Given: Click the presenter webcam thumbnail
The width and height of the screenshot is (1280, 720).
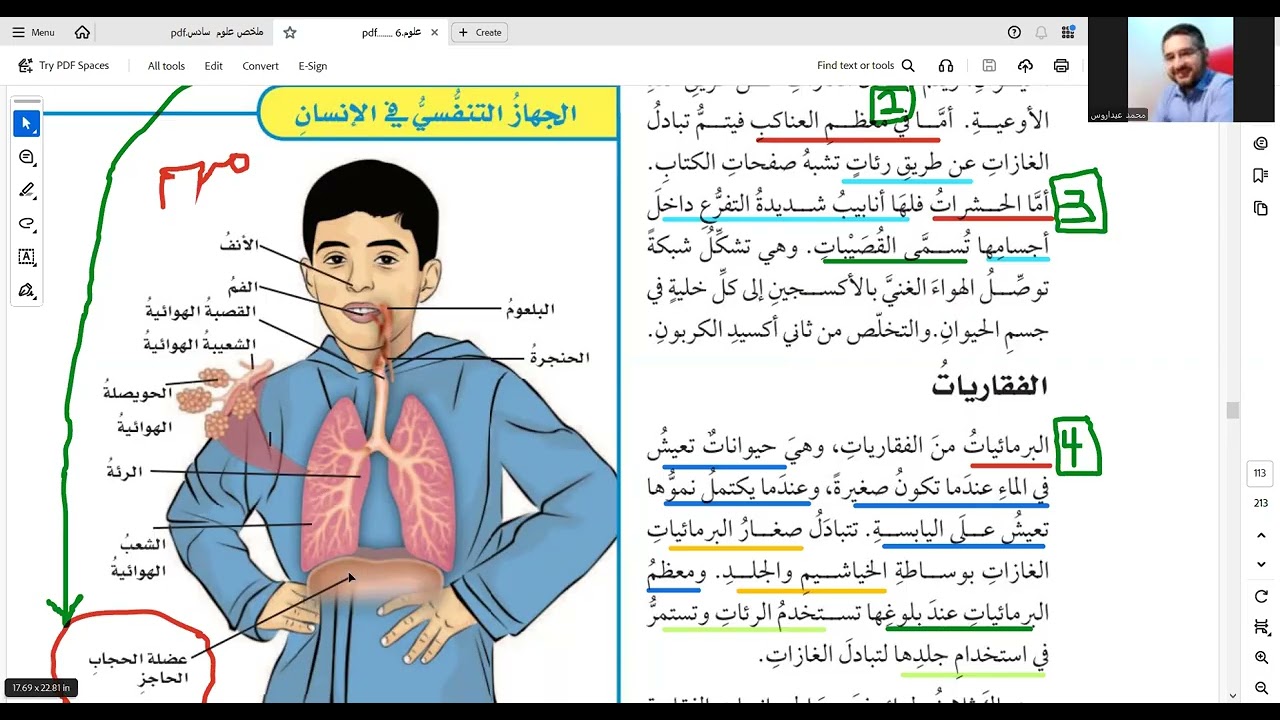Looking at the screenshot, I should 1181,69.
